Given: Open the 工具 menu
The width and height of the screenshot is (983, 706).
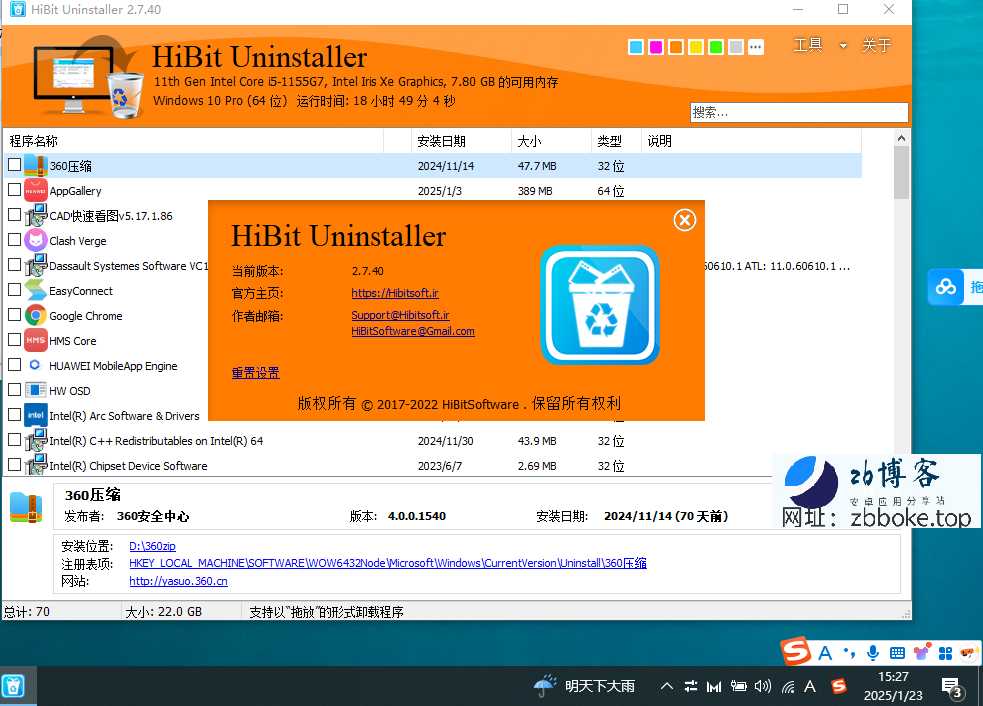Looking at the screenshot, I should tap(808, 45).
